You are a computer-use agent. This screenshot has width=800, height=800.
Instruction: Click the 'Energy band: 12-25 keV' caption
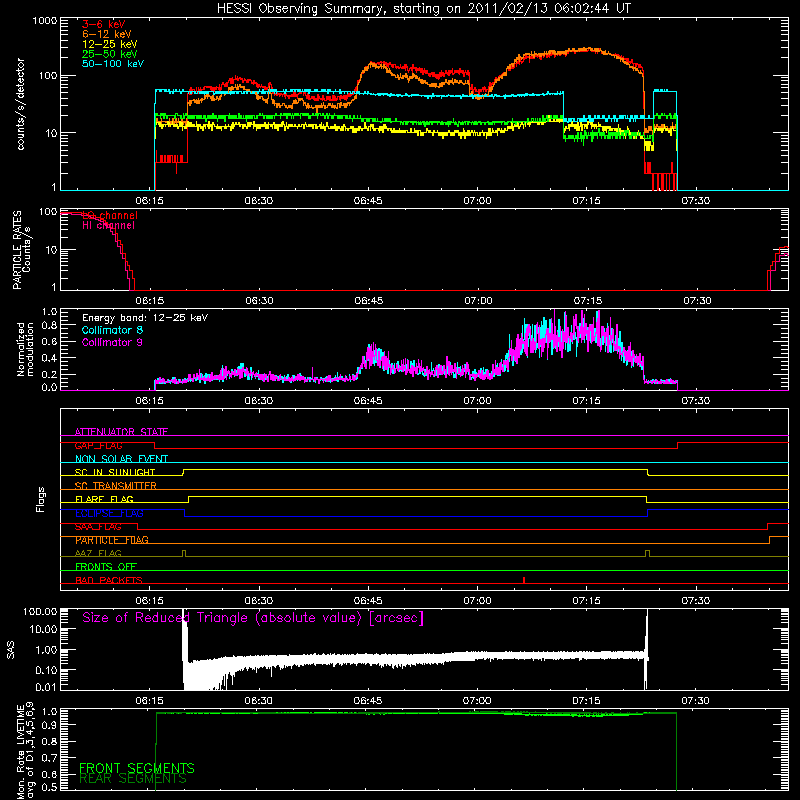tap(145, 318)
